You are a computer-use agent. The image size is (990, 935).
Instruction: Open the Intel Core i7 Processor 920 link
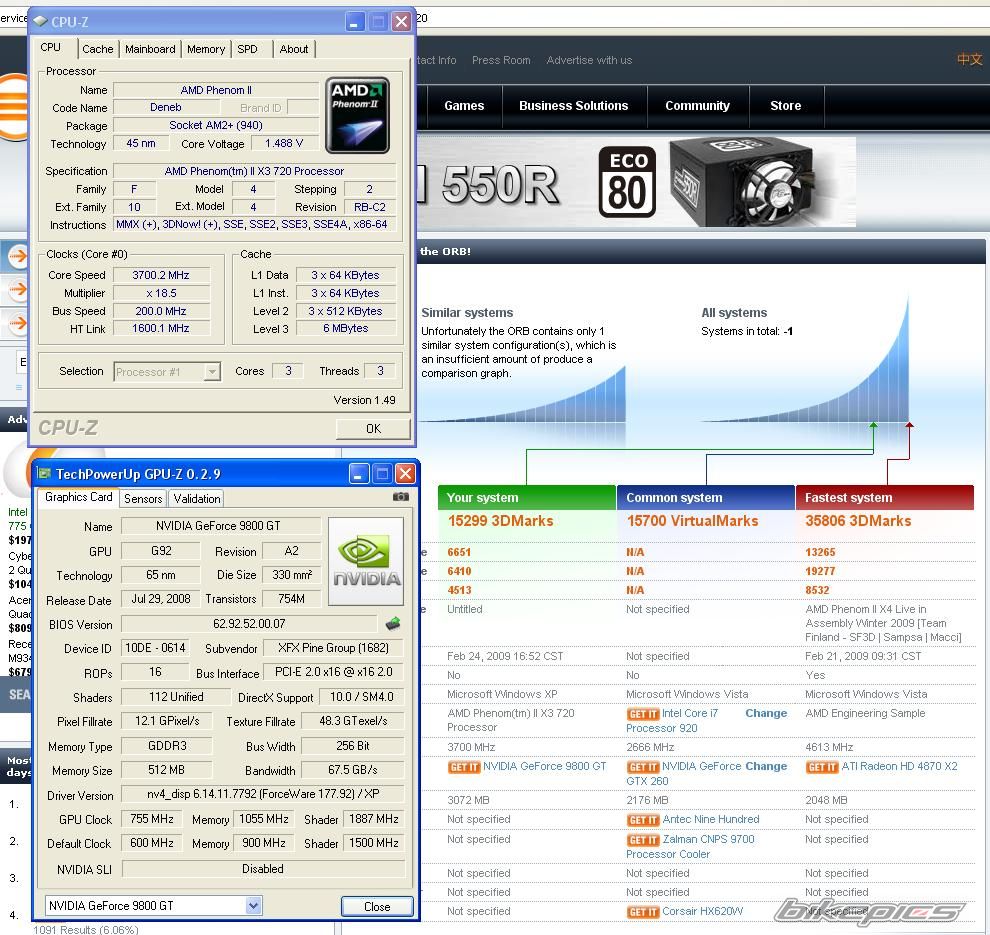[x=672, y=720]
